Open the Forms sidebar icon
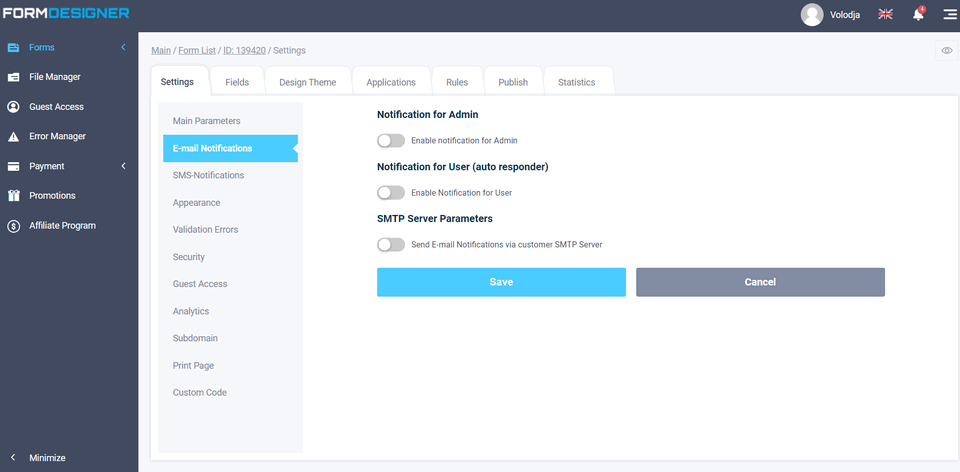The image size is (960, 472). pos(13,47)
